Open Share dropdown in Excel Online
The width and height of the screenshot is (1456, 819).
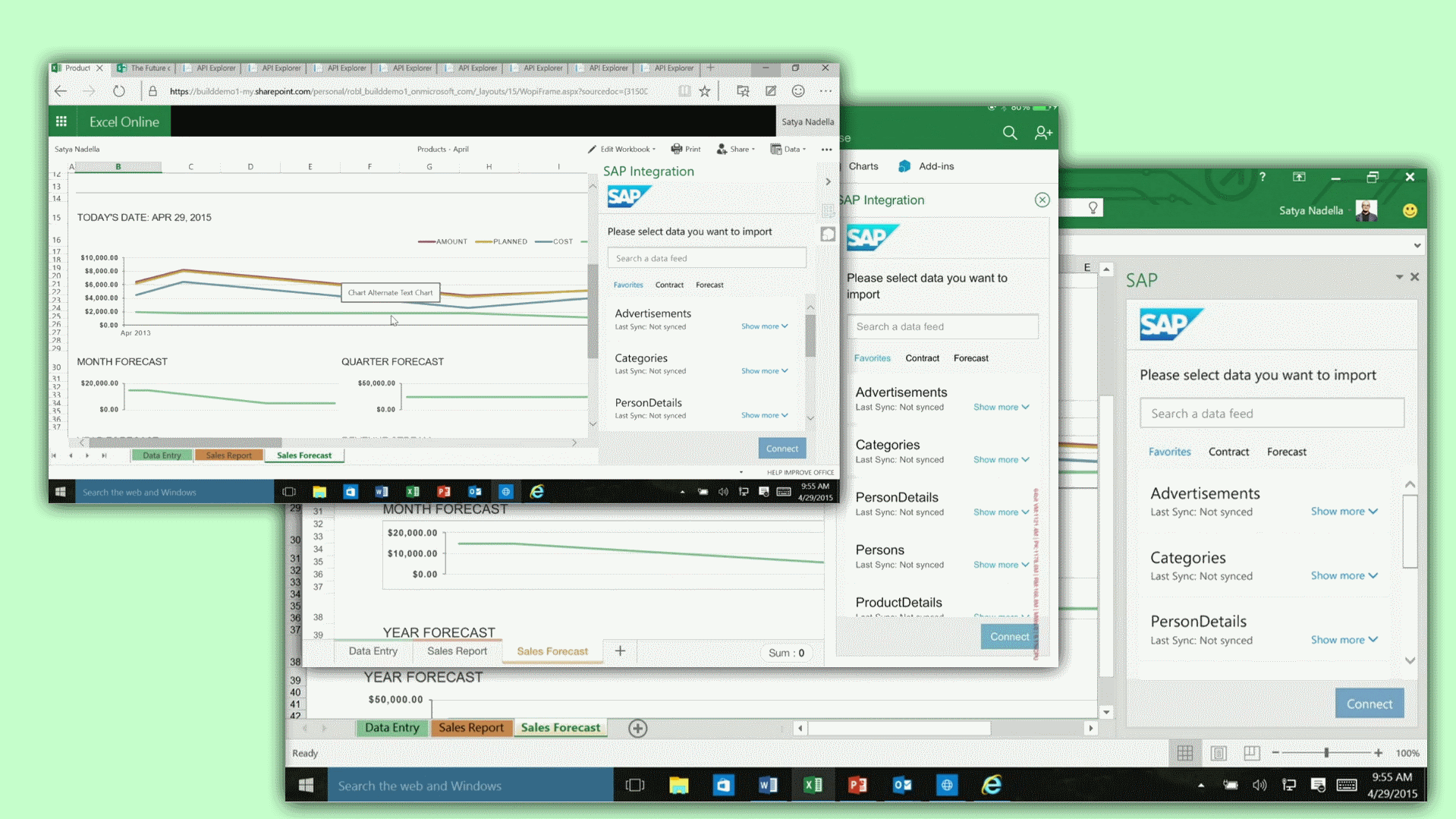pos(736,149)
